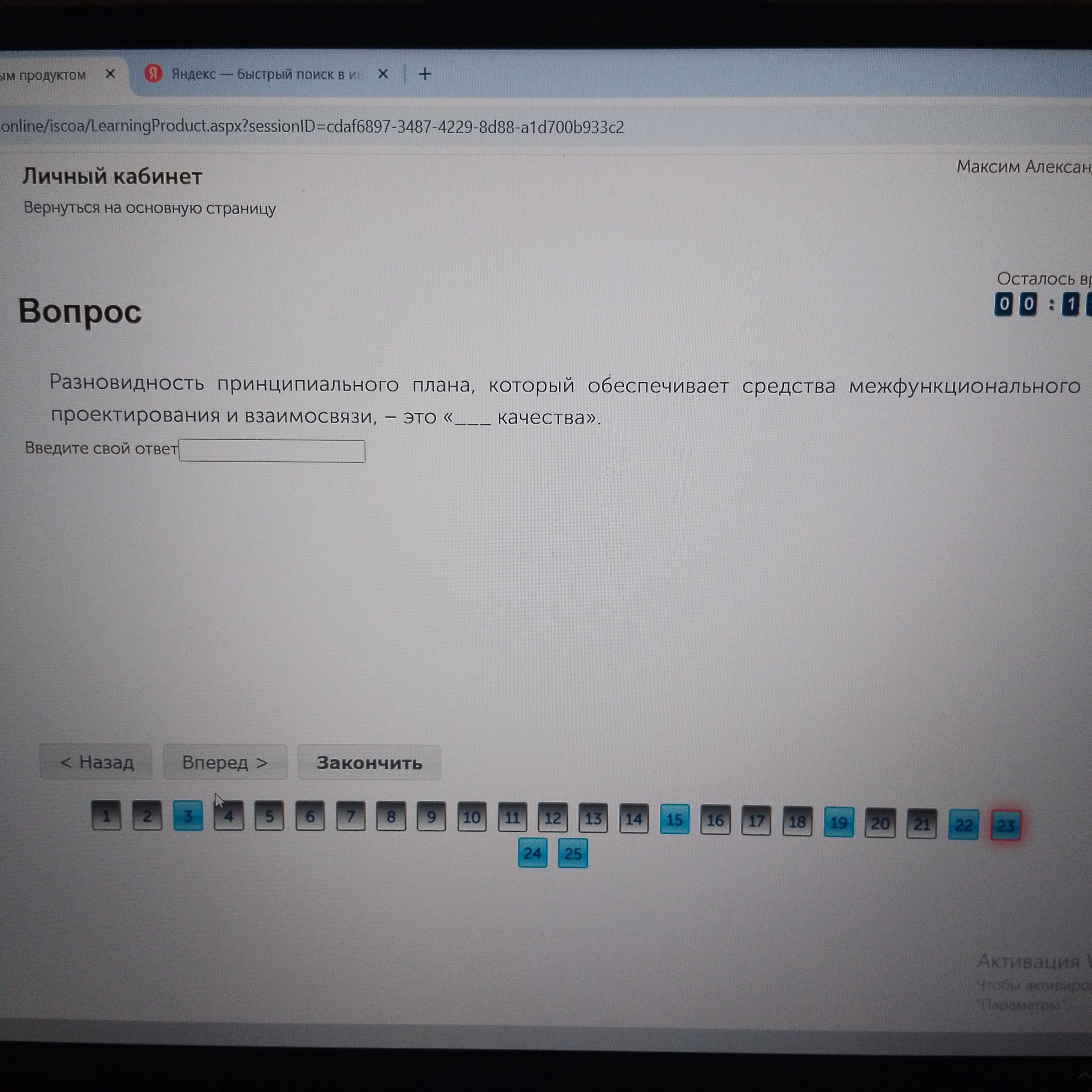Focus the Введите свой ответ input field
The image size is (1092, 1092).
(272, 450)
